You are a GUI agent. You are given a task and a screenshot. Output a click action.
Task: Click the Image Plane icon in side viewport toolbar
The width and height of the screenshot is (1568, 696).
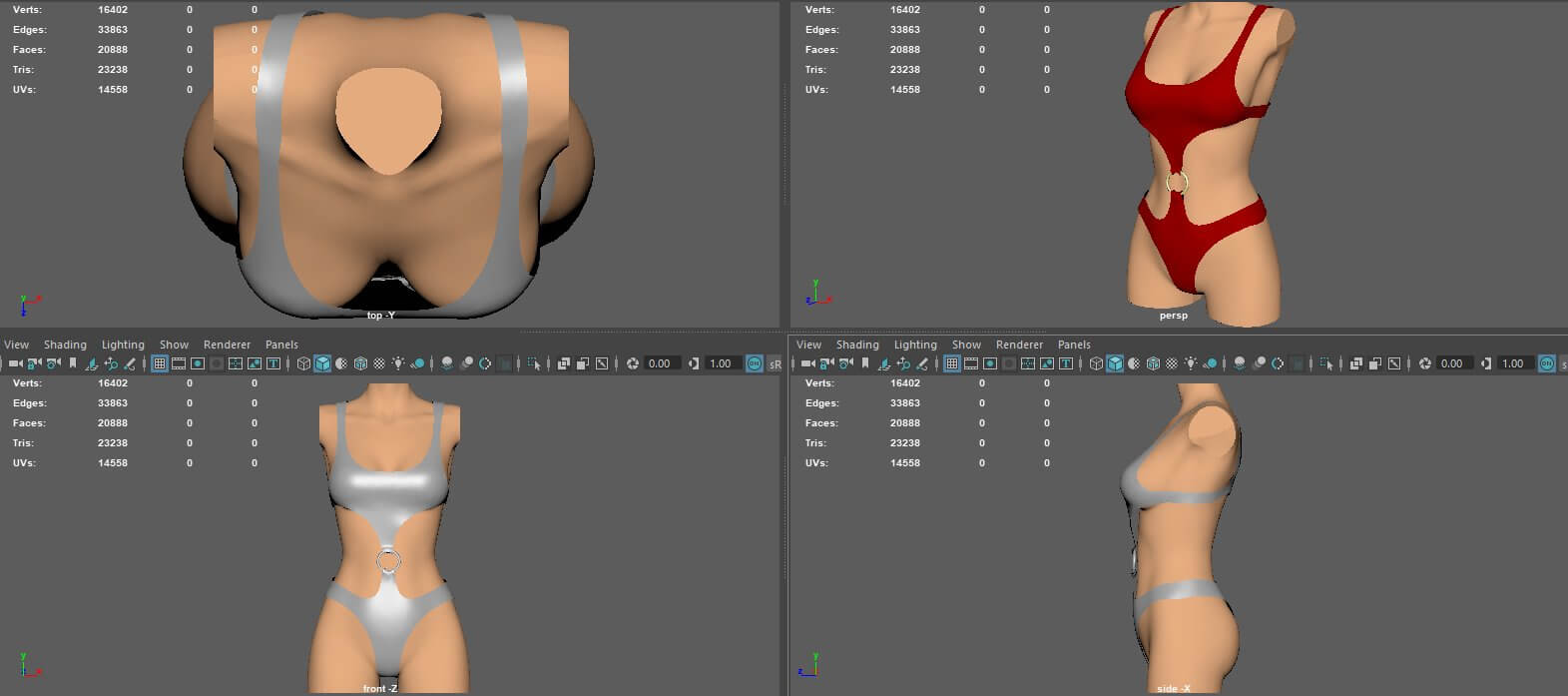click(884, 363)
